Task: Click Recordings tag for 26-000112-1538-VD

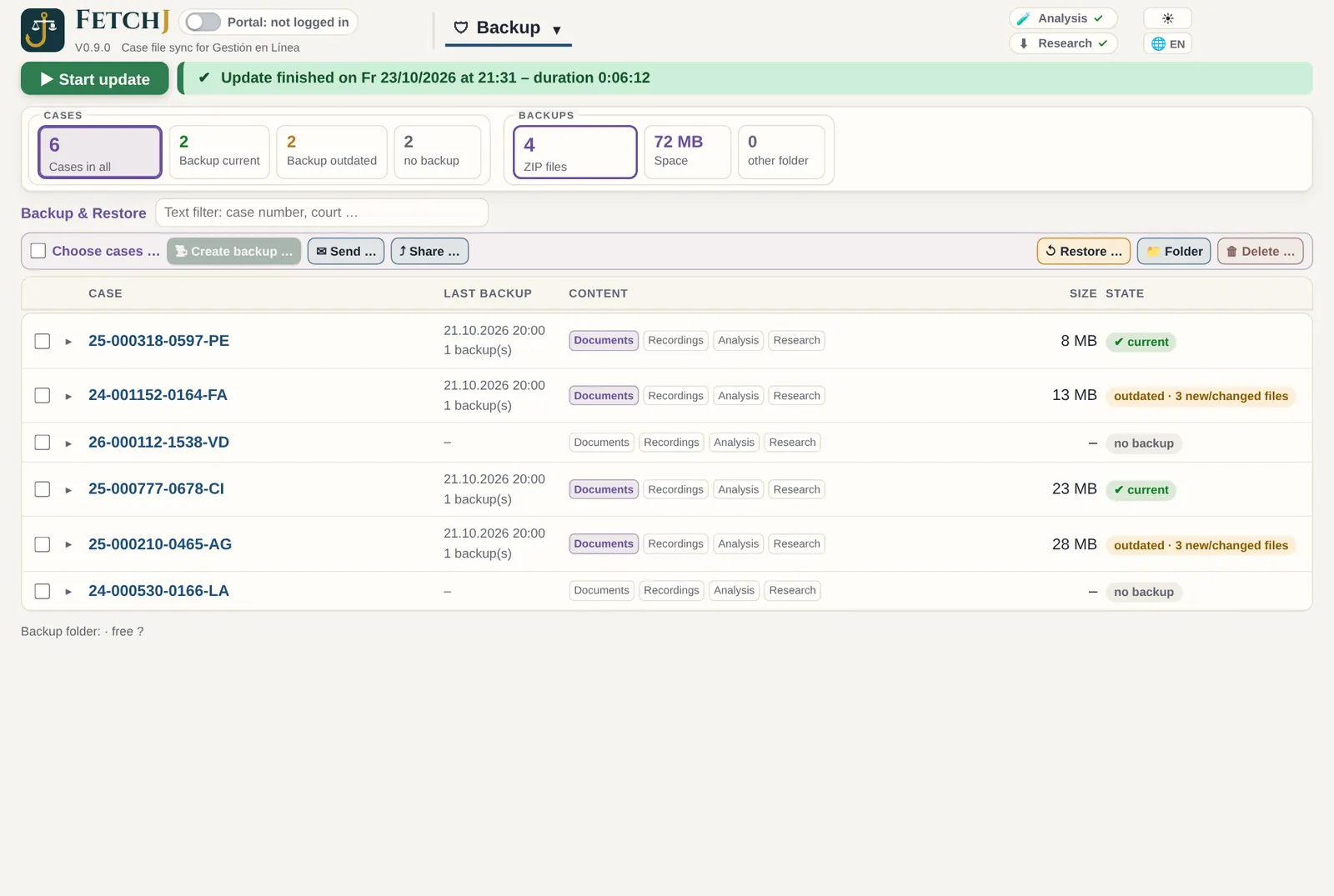Action: 671,443
